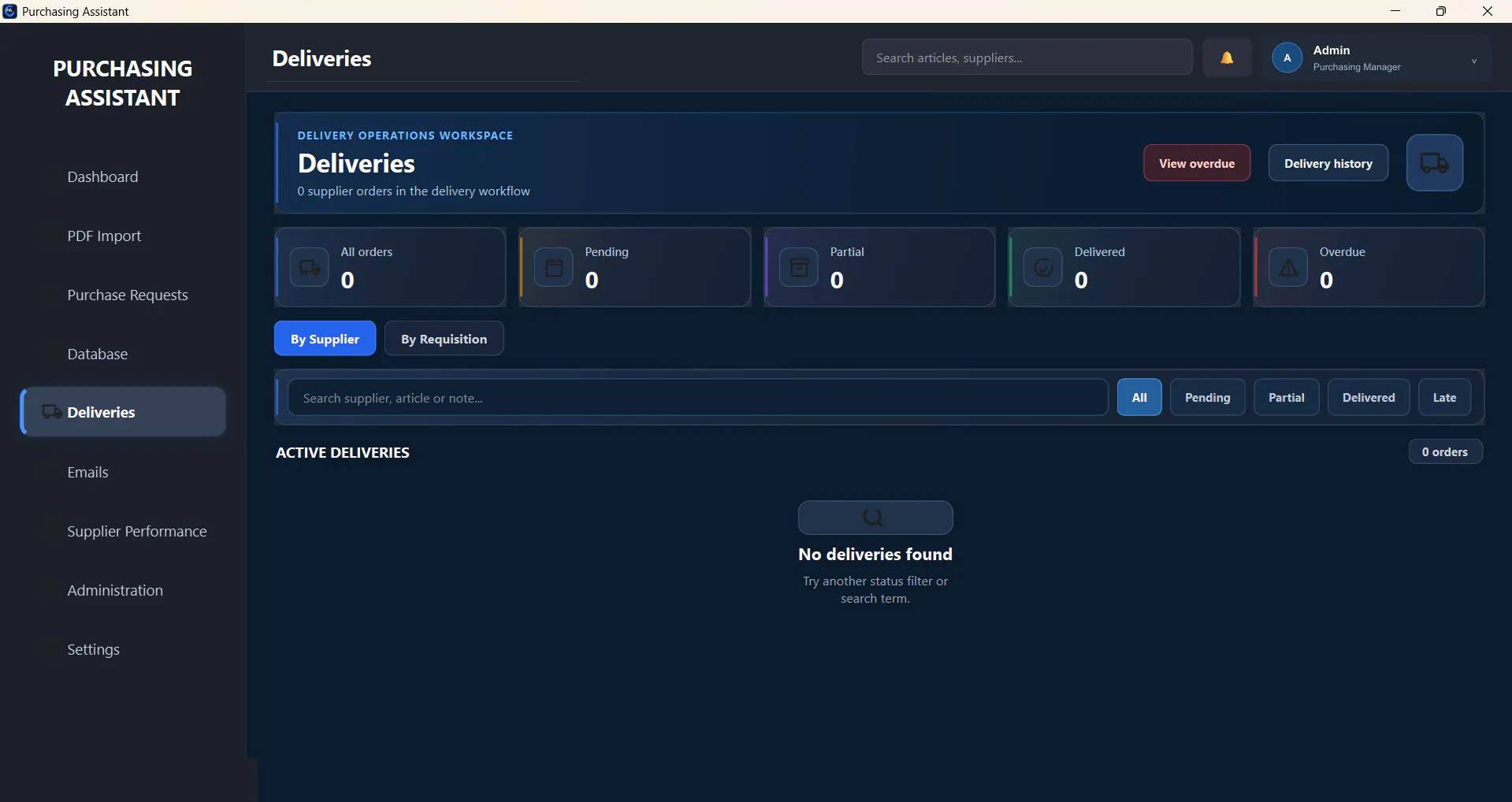Image resolution: width=1512 pixels, height=802 pixels.
Task: Open Delivery history
Action: point(1328,163)
